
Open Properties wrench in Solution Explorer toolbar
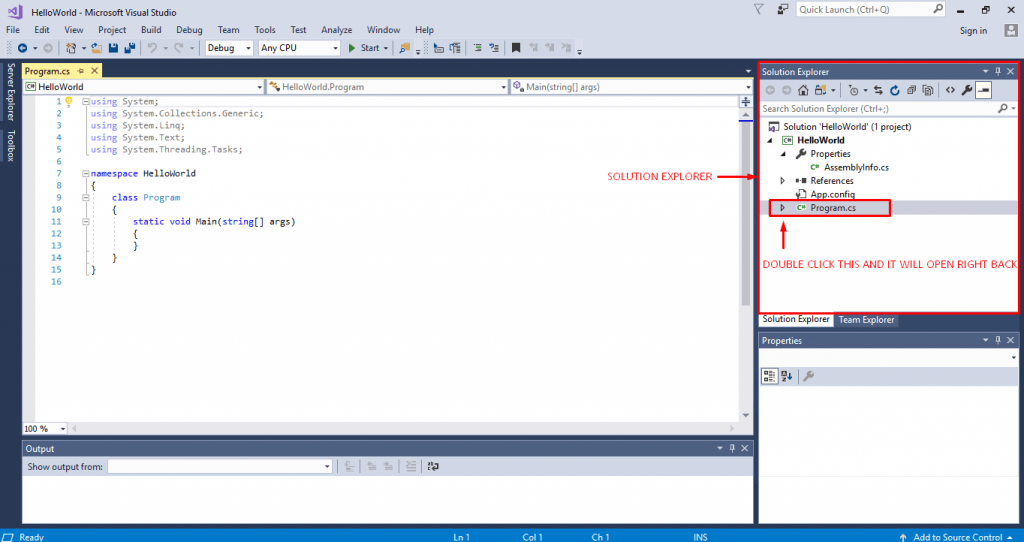967,90
